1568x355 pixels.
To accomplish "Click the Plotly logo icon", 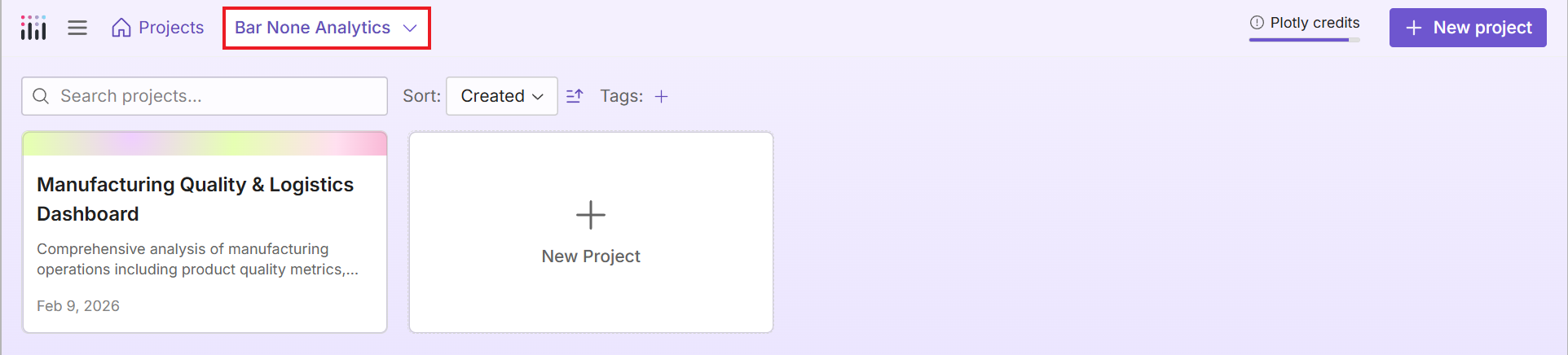I will [x=33, y=28].
